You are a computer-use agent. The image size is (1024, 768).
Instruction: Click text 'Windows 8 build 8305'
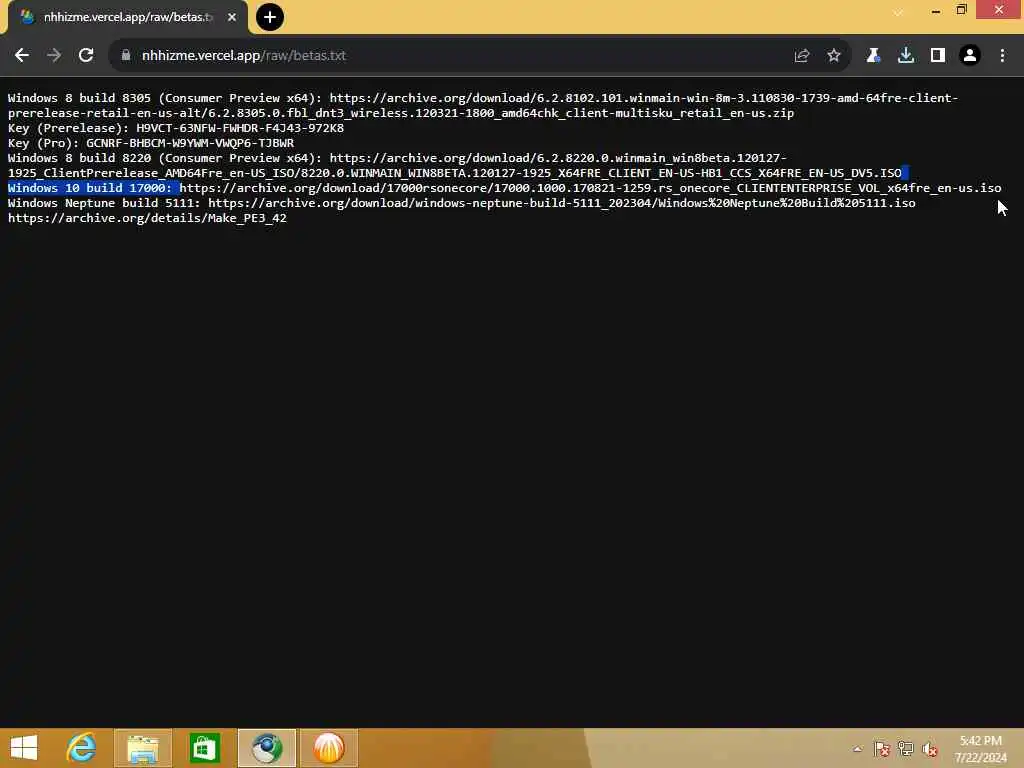[x=79, y=98]
